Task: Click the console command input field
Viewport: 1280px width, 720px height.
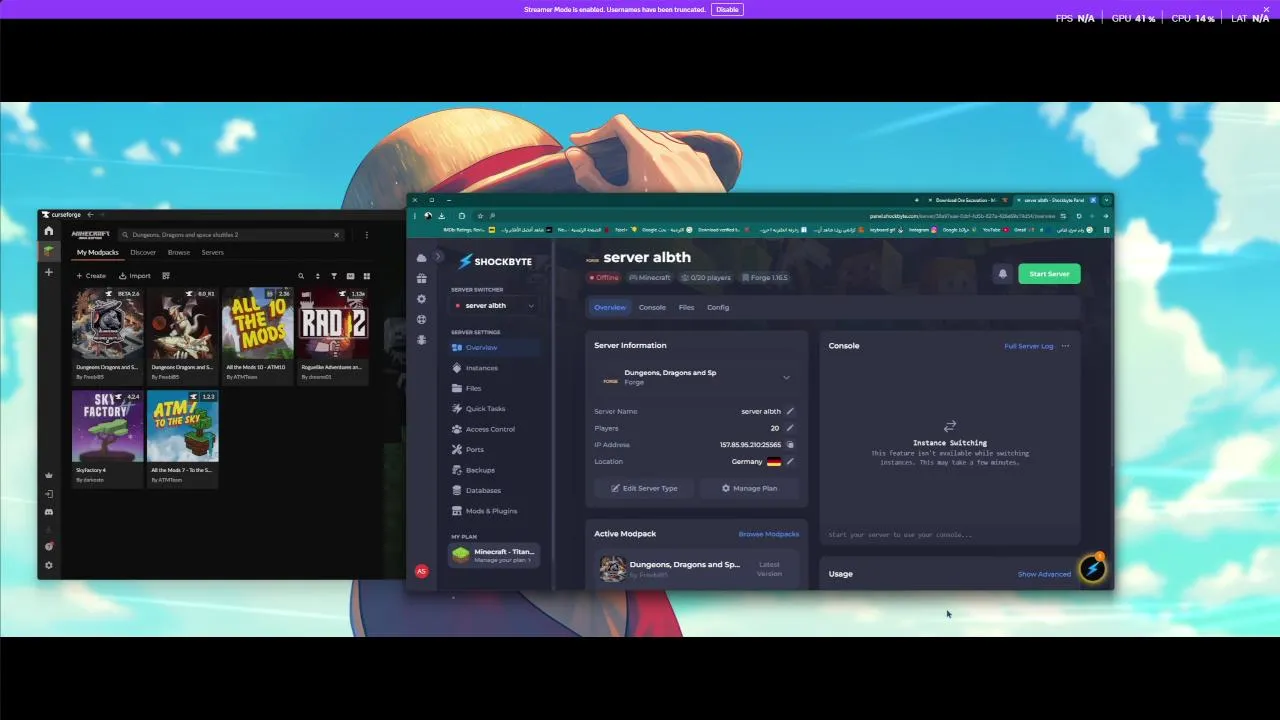Action: 949,535
